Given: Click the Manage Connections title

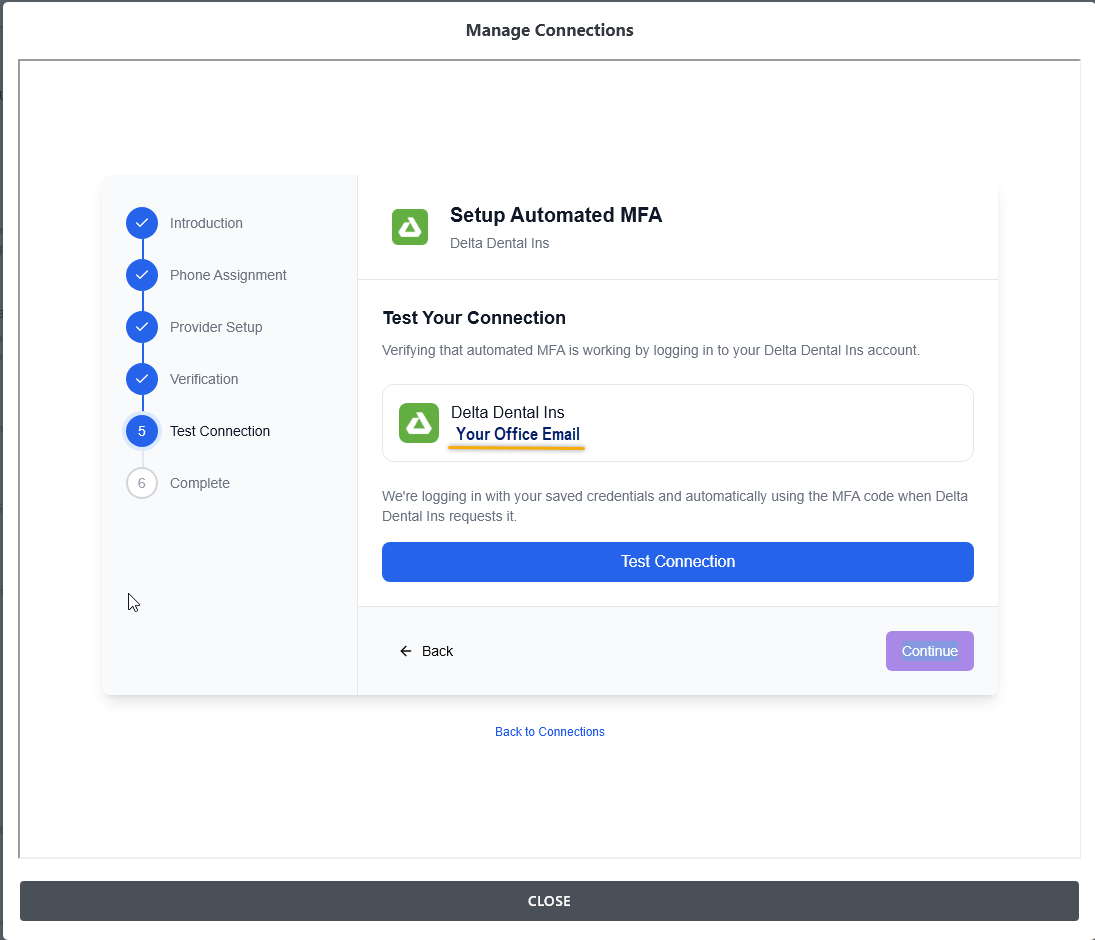Looking at the screenshot, I should tap(550, 30).
